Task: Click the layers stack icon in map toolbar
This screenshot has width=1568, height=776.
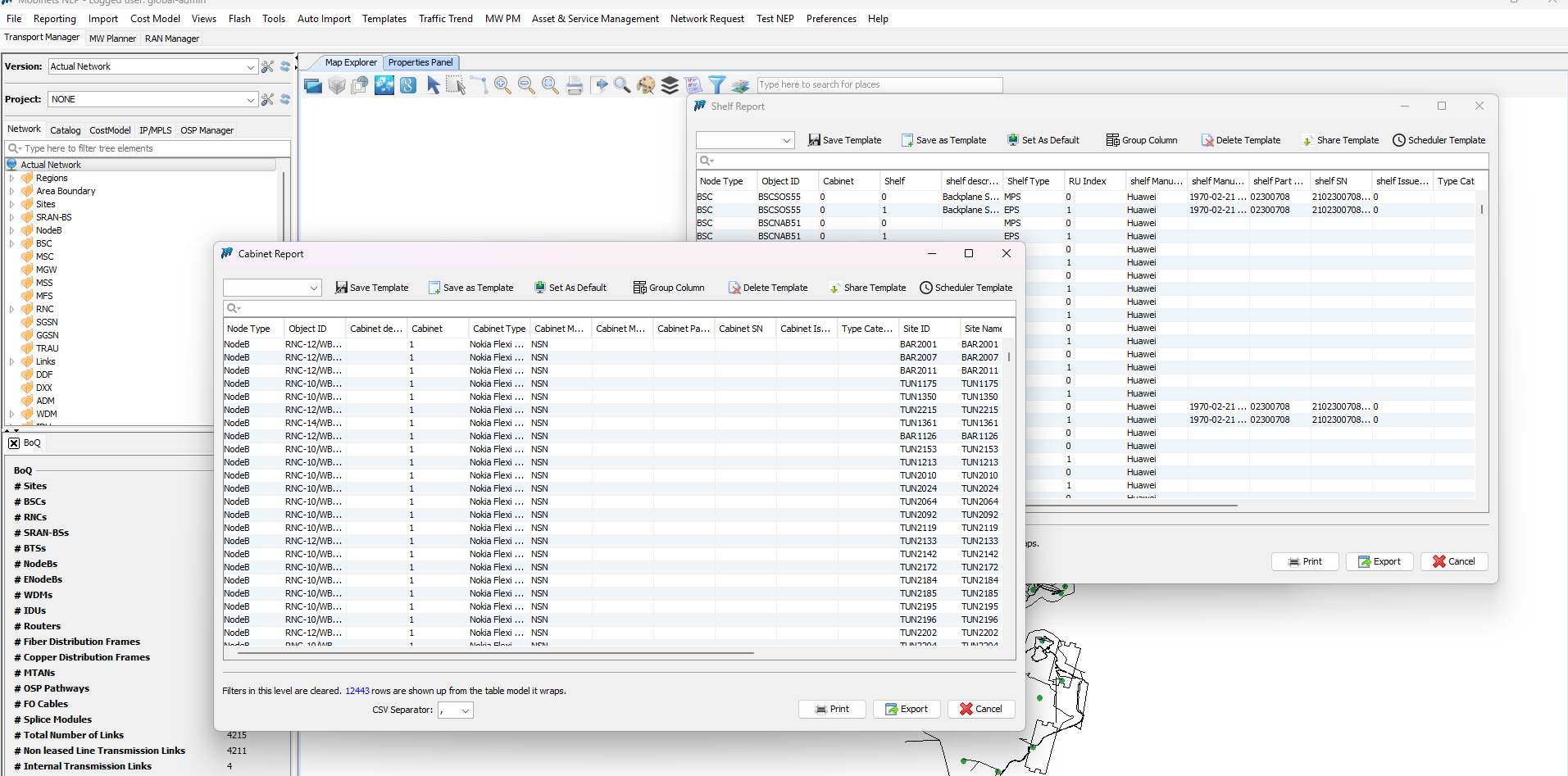Action: [670, 85]
